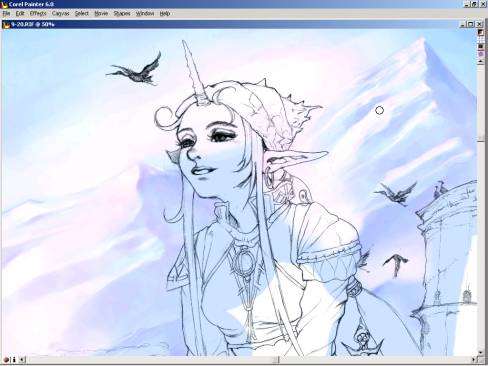Toggle the output preview icon
Viewport: 488px width, 366px height.
(481, 47)
